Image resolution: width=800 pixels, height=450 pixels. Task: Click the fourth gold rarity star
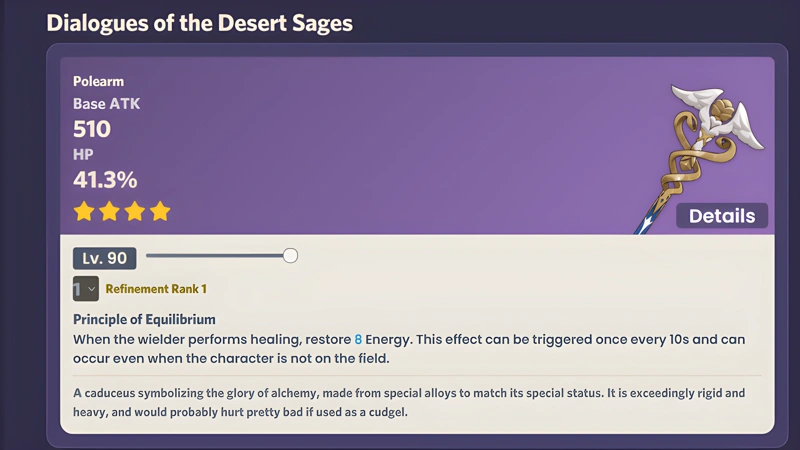point(160,211)
